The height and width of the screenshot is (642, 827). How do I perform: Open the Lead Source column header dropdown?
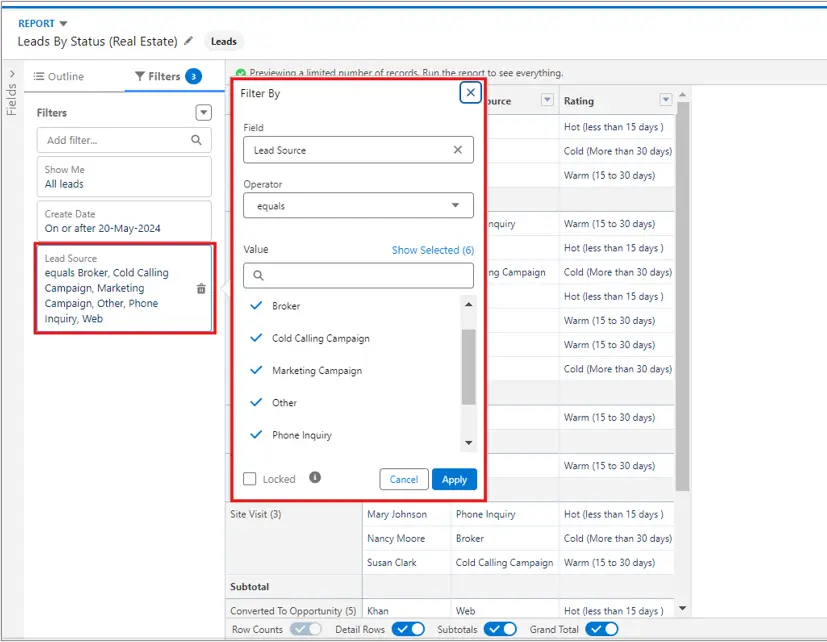(547, 100)
